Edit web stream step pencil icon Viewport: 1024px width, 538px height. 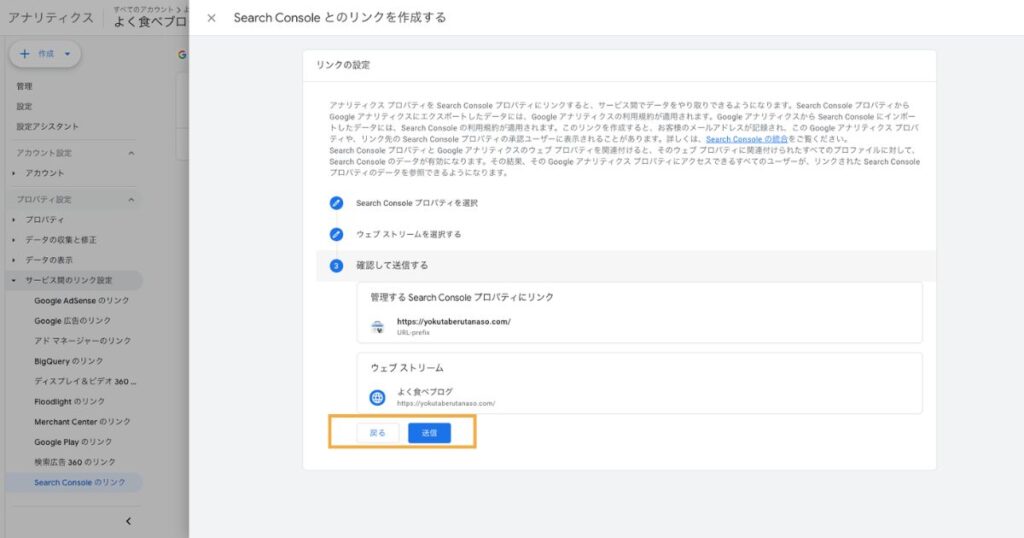(x=336, y=234)
